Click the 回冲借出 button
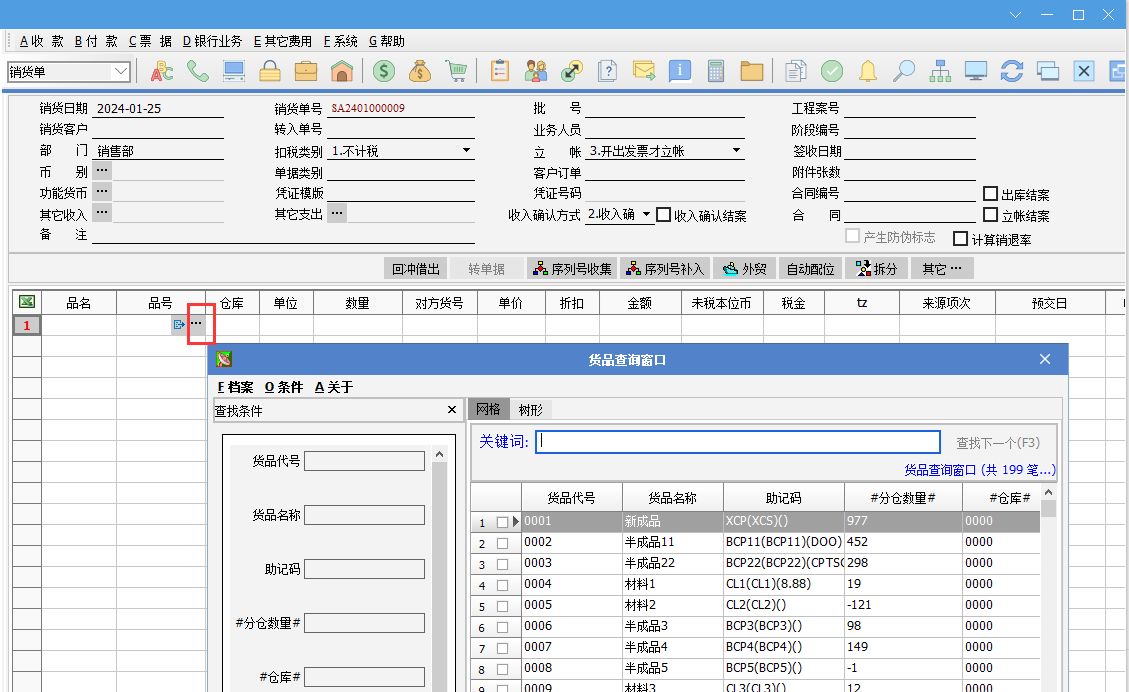Viewport: 1129px width, 692px height. click(415, 269)
